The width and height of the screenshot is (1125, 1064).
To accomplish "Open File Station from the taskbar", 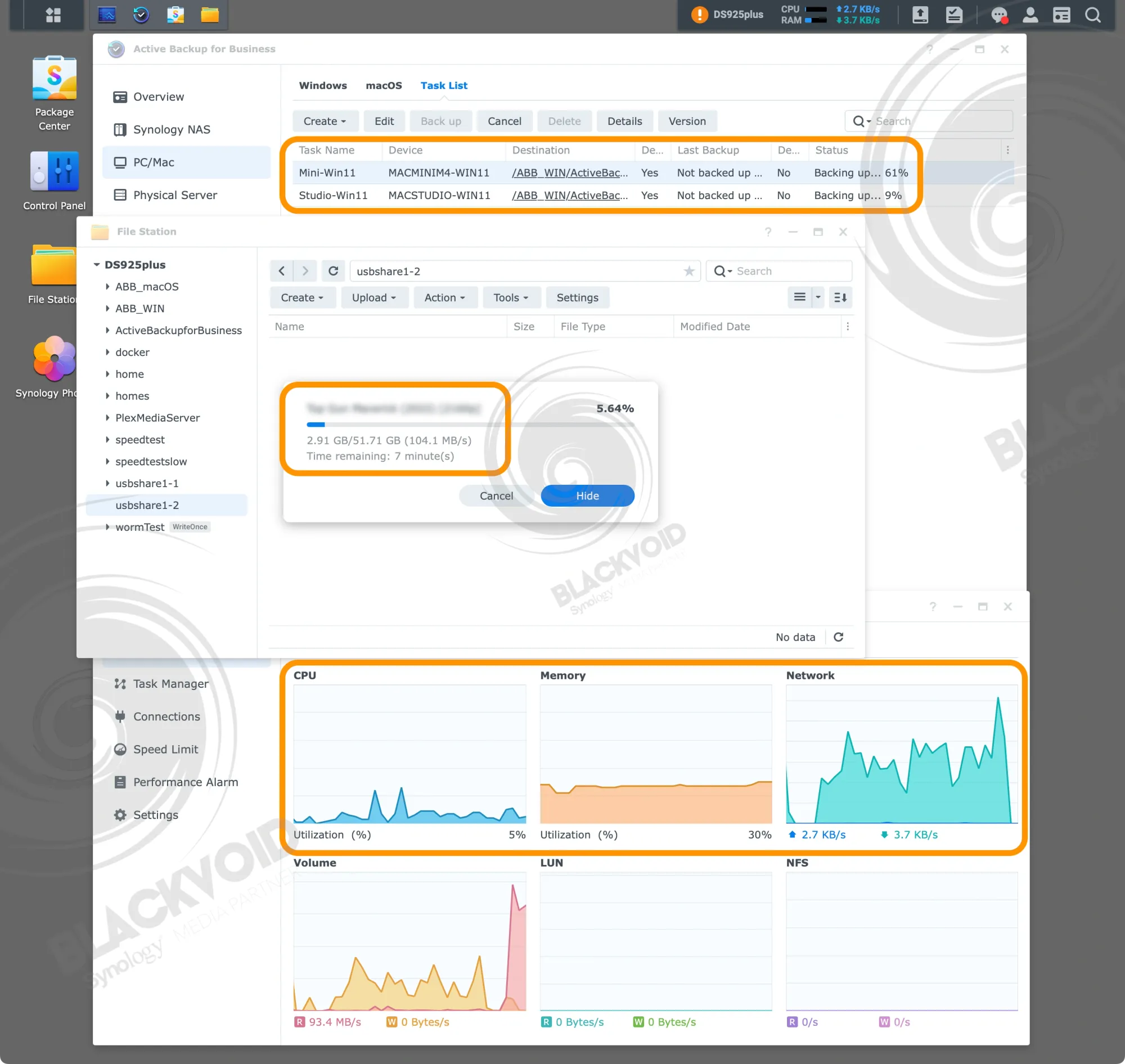I will click(210, 15).
